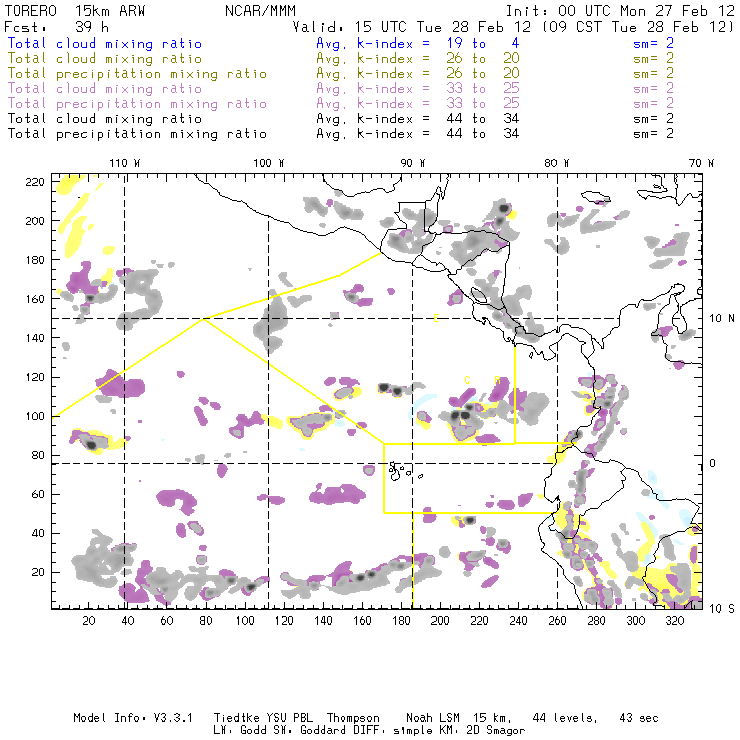Click the olive 'Total cloud mixing ratio' legend line

point(105,59)
